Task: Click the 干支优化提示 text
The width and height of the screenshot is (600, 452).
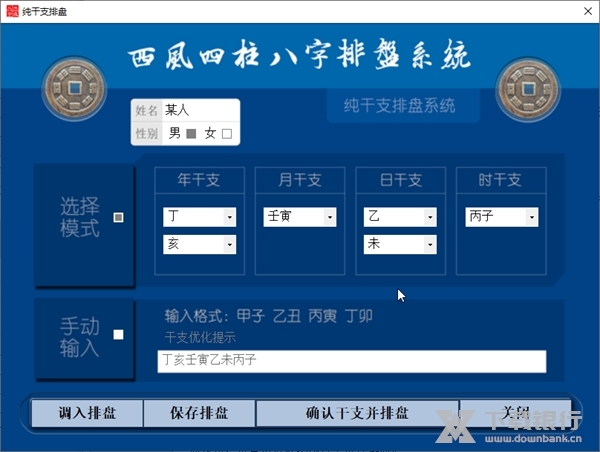Action: tap(200, 338)
